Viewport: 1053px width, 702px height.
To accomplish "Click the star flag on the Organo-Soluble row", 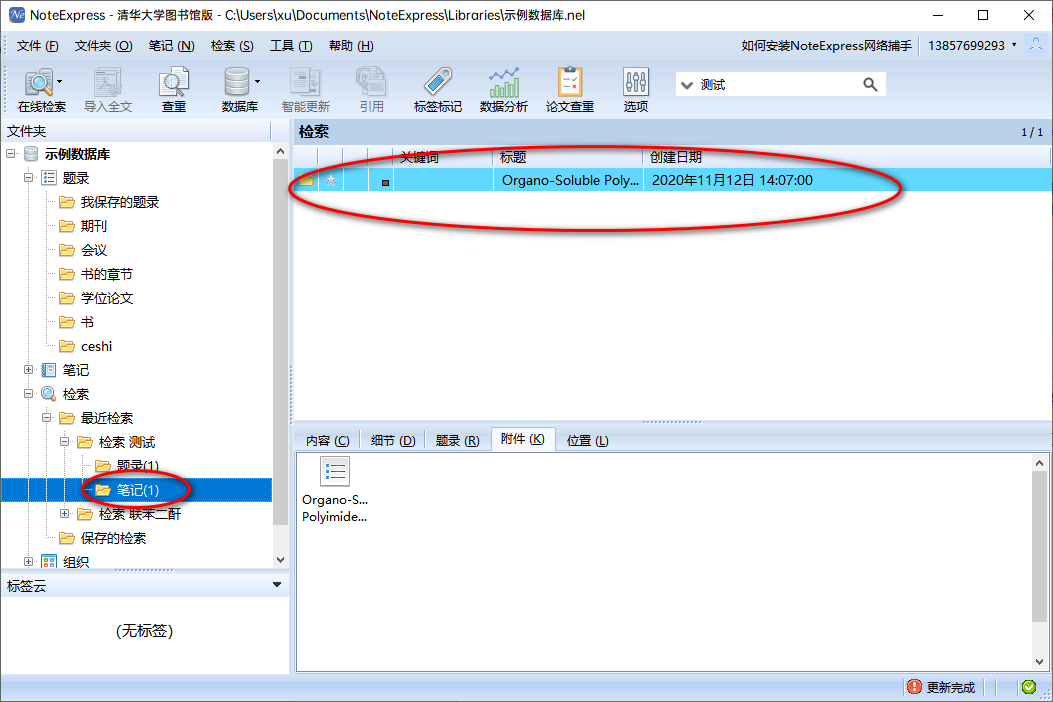I will pyautogui.click(x=330, y=180).
